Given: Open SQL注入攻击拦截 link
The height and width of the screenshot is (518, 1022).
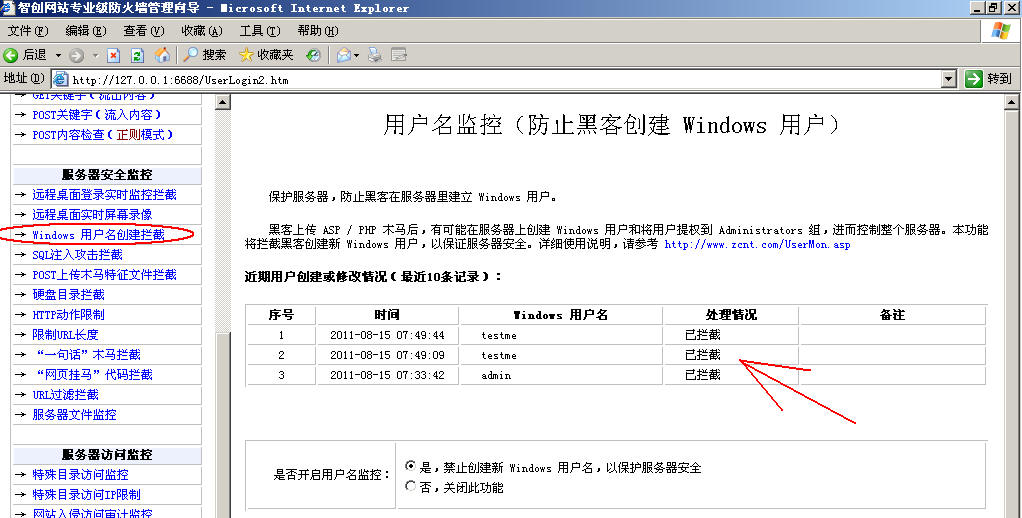Looking at the screenshot, I should (x=78, y=255).
